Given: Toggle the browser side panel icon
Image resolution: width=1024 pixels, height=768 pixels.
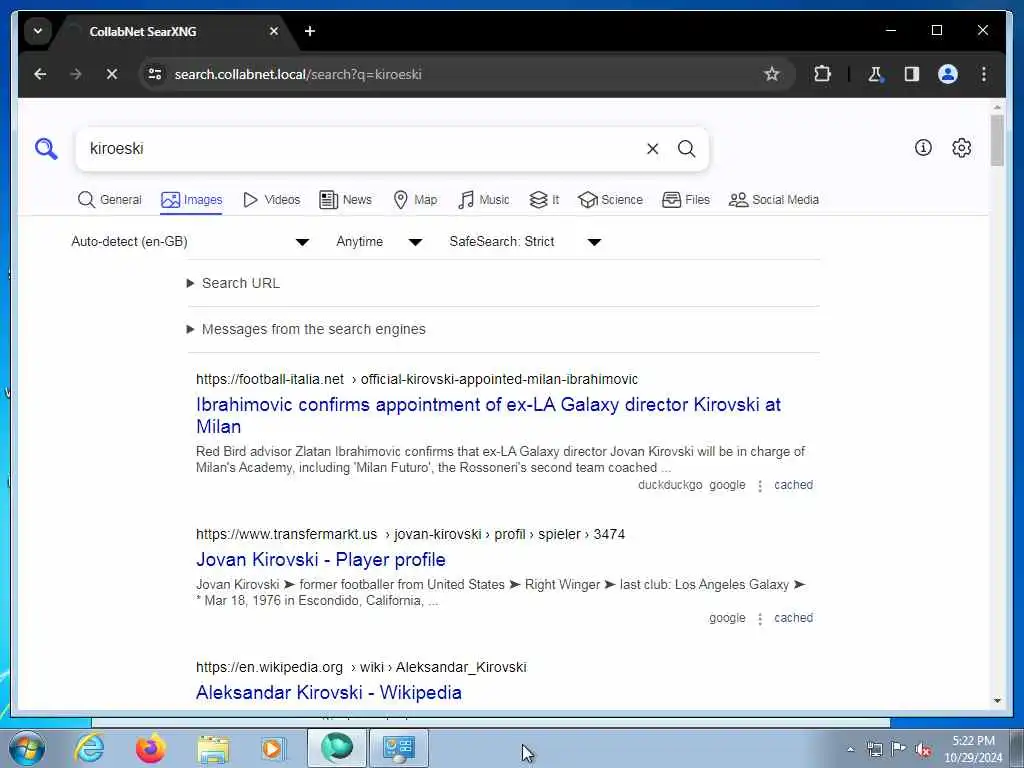Looking at the screenshot, I should 912,74.
